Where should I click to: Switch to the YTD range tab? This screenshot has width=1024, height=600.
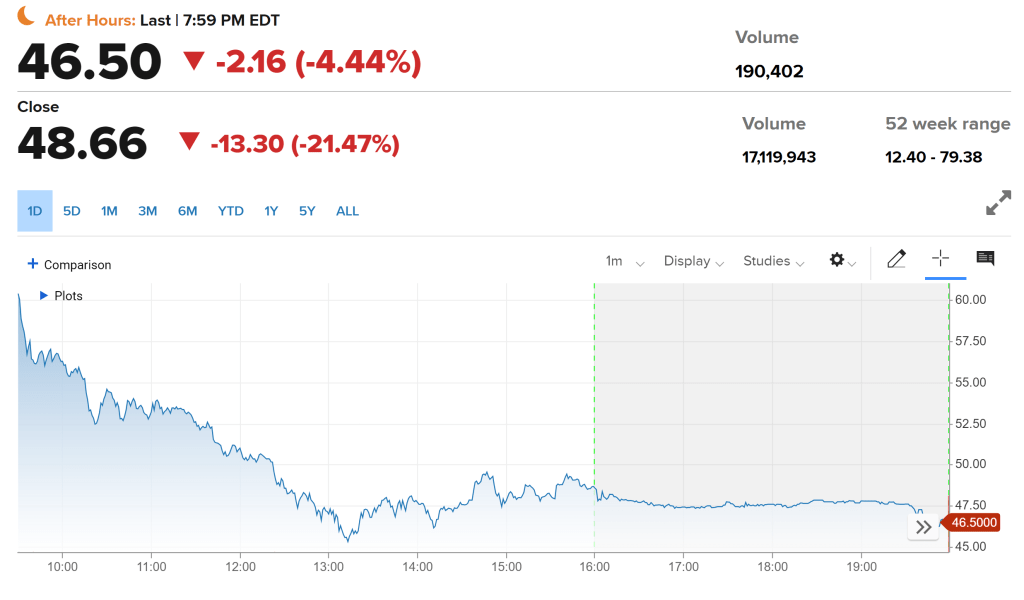pyautogui.click(x=231, y=211)
